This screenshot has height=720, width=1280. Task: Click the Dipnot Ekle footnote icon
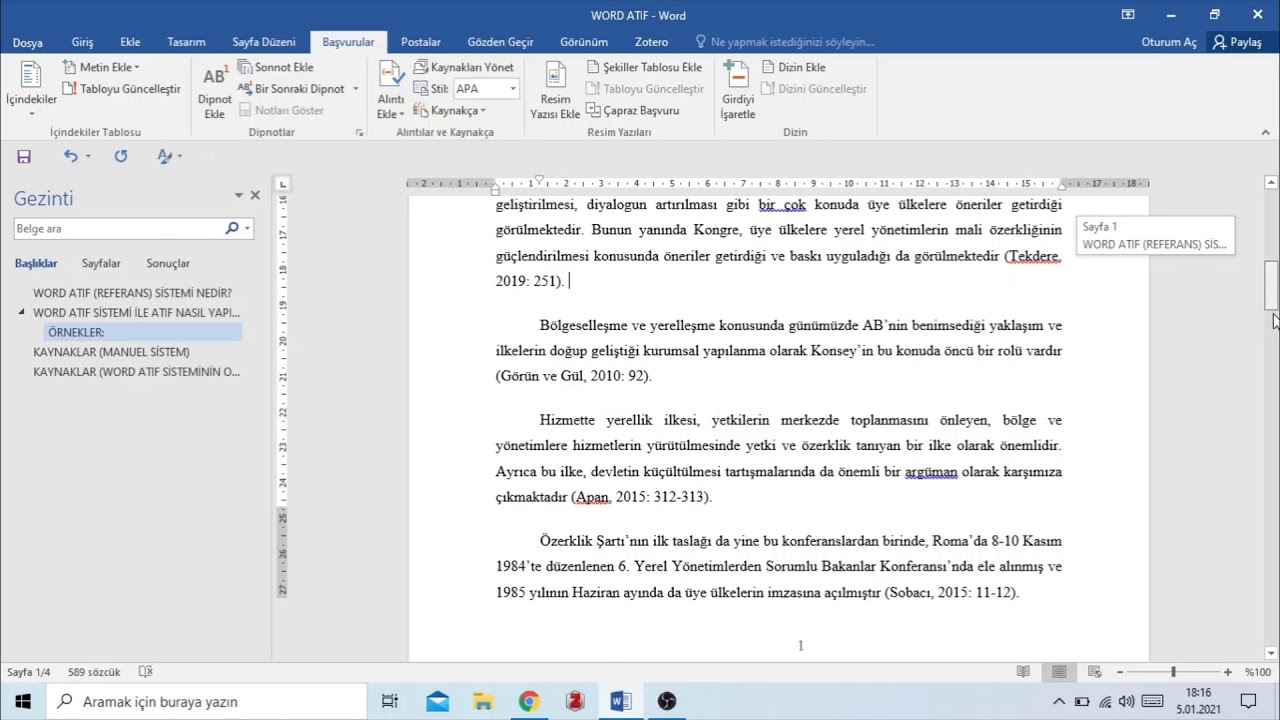(x=214, y=77)
